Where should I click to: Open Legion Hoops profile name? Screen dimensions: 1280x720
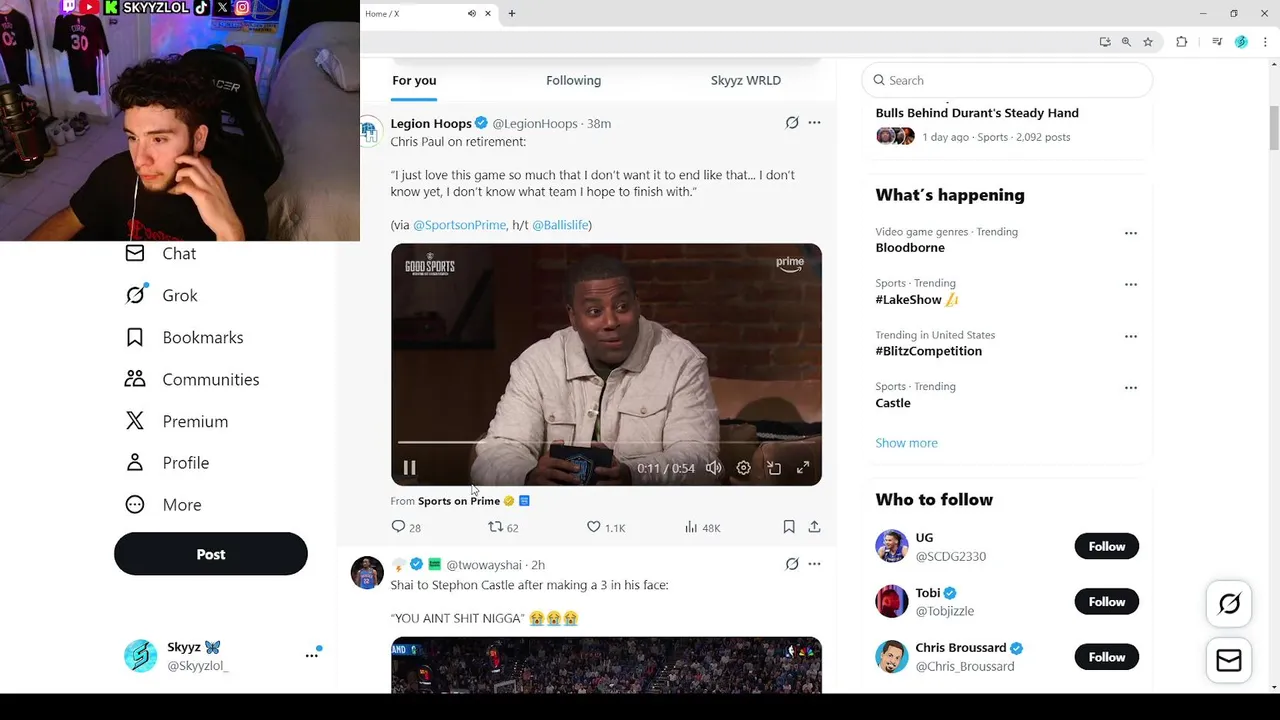click(x=431, y=123)
